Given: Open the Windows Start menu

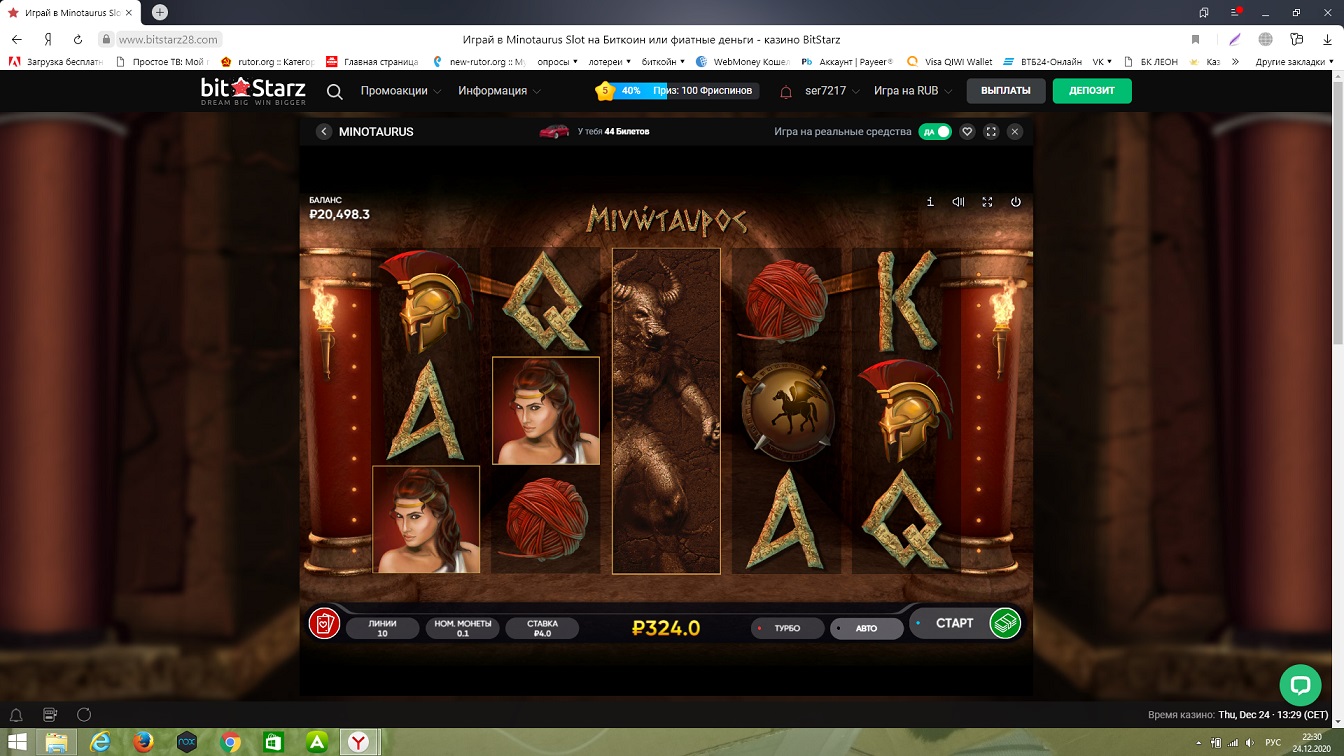Looking at the screenshot, I should [17, 742].
